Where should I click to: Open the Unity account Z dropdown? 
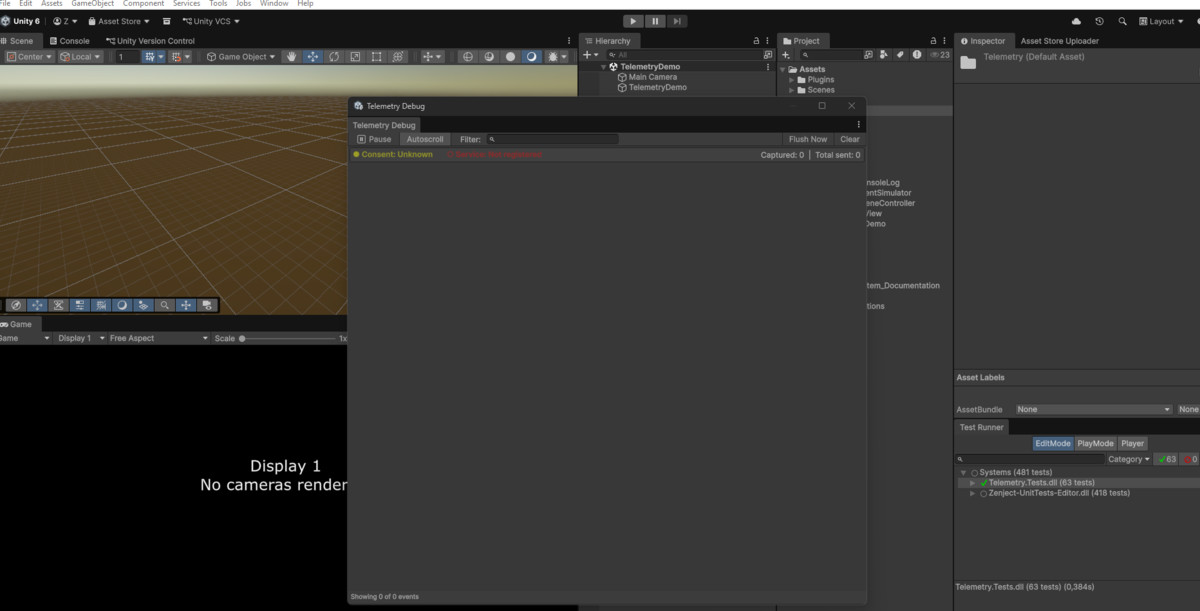pyautogui.click(x=65, y=21)
